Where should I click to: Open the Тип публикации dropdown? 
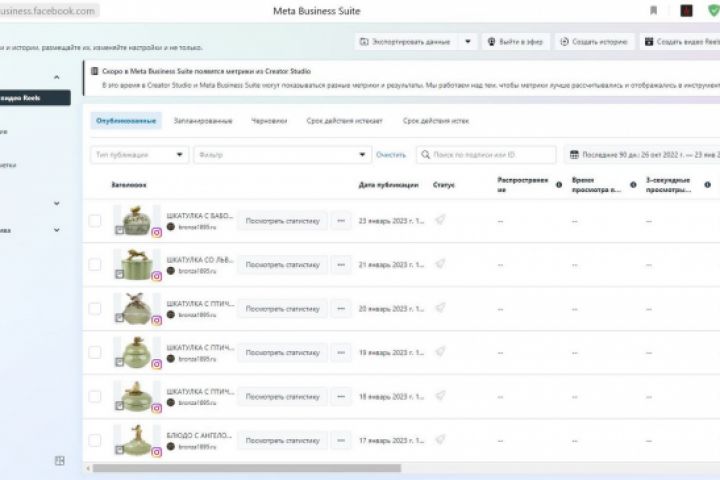click(140, 155)
